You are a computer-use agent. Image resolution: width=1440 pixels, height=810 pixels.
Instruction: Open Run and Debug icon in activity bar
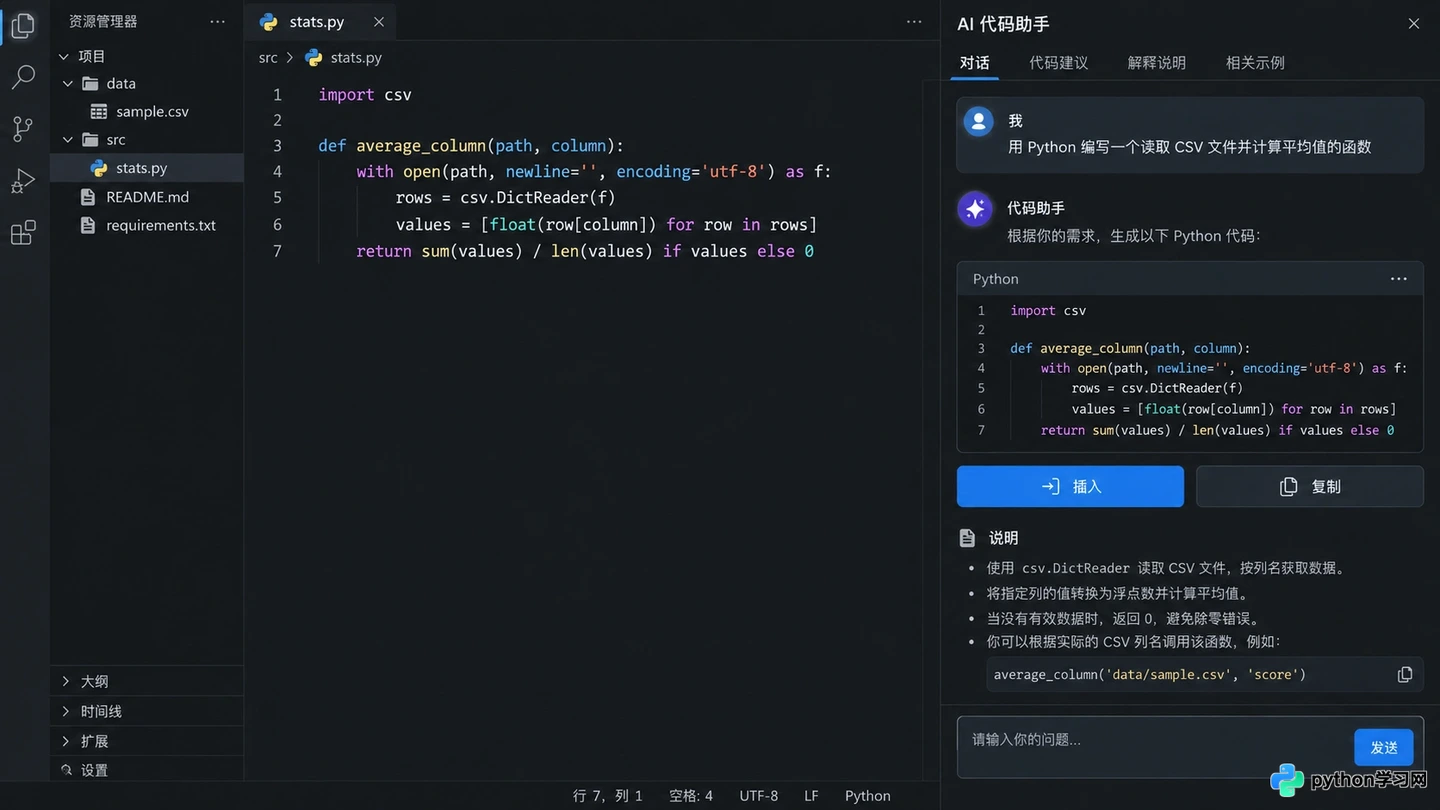pyautogui.click(x=23, y=181)
